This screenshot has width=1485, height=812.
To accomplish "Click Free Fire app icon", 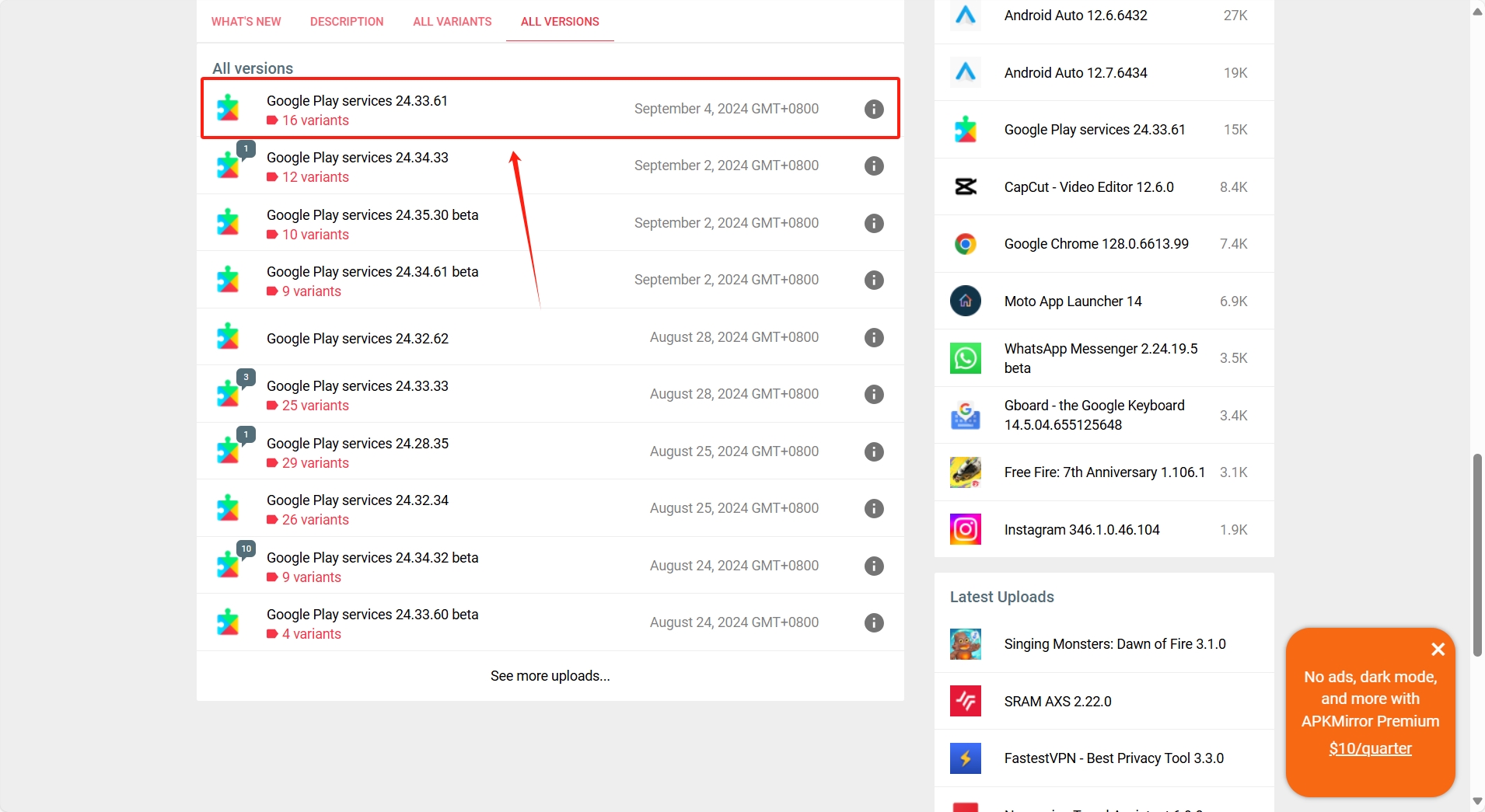I will point(966,472).
